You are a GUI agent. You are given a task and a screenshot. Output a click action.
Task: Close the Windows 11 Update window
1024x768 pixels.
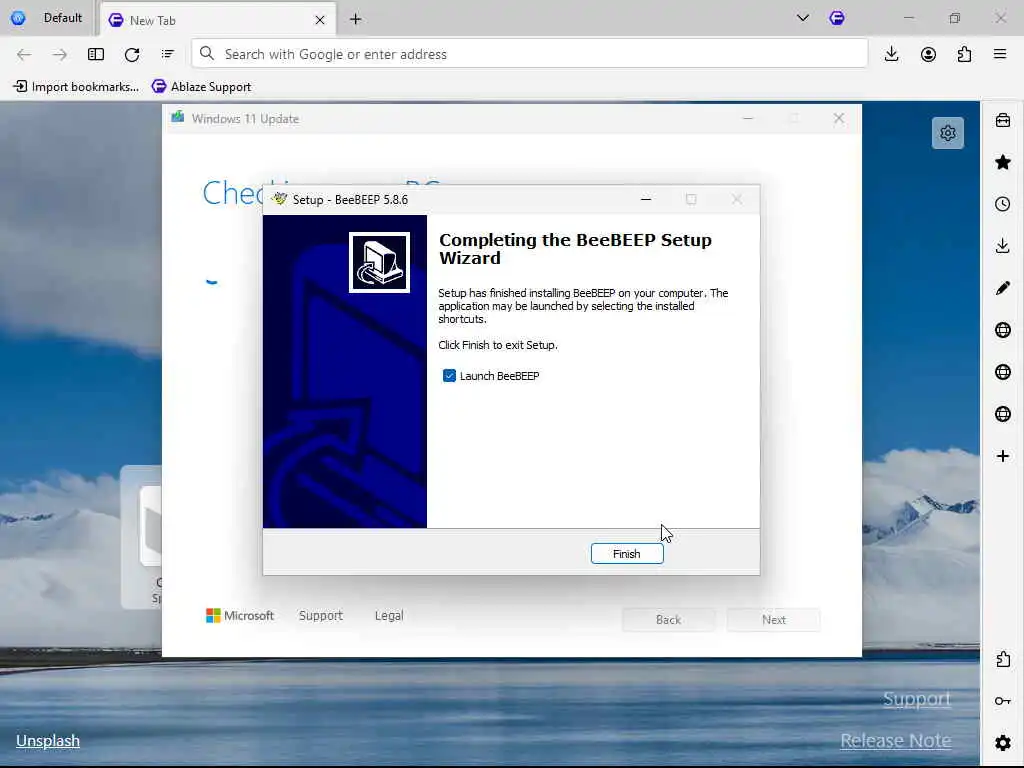point(839,118)
